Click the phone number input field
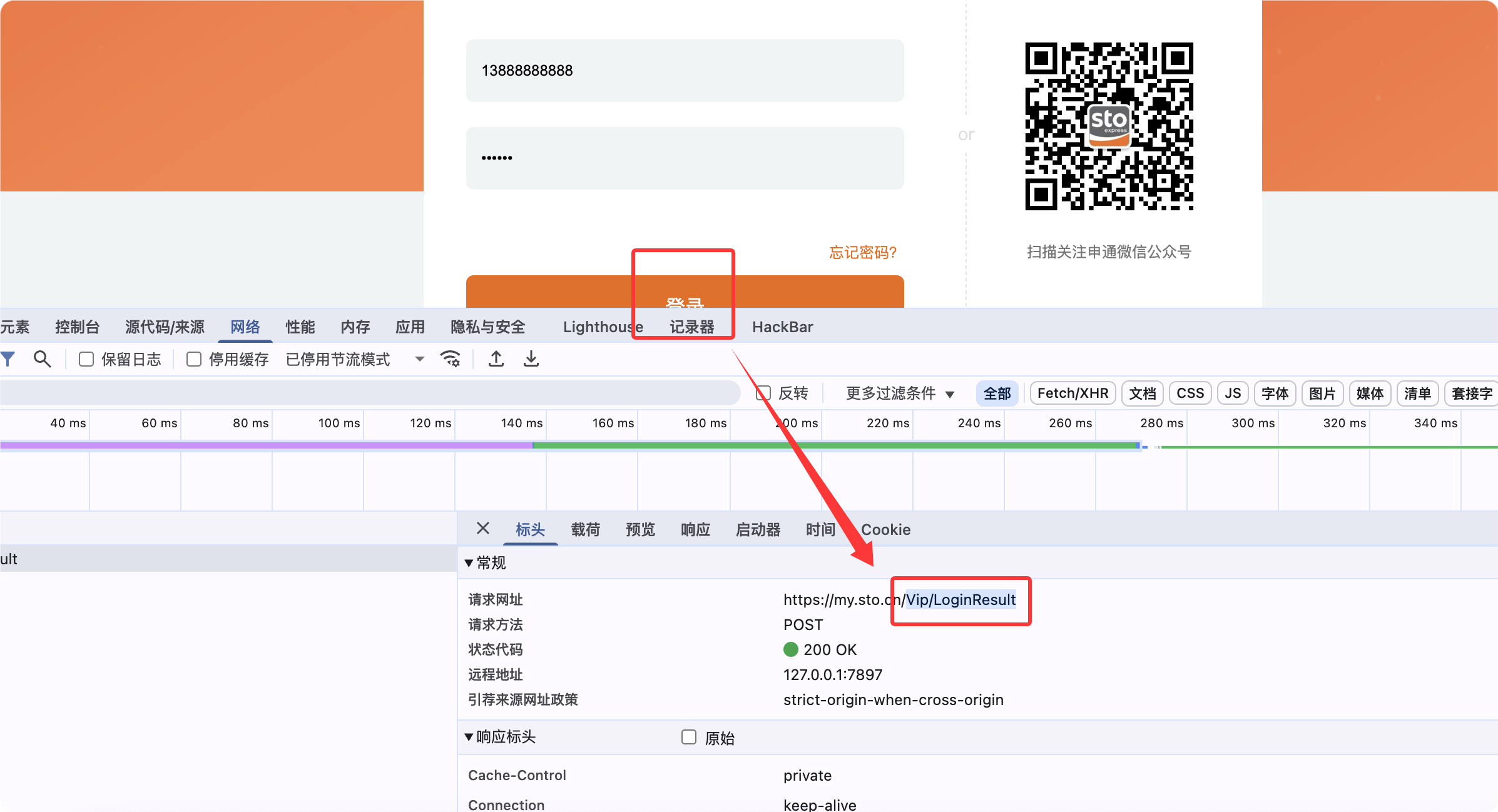The width and height of the screenshot is (1498, 812). pos(685,71)
